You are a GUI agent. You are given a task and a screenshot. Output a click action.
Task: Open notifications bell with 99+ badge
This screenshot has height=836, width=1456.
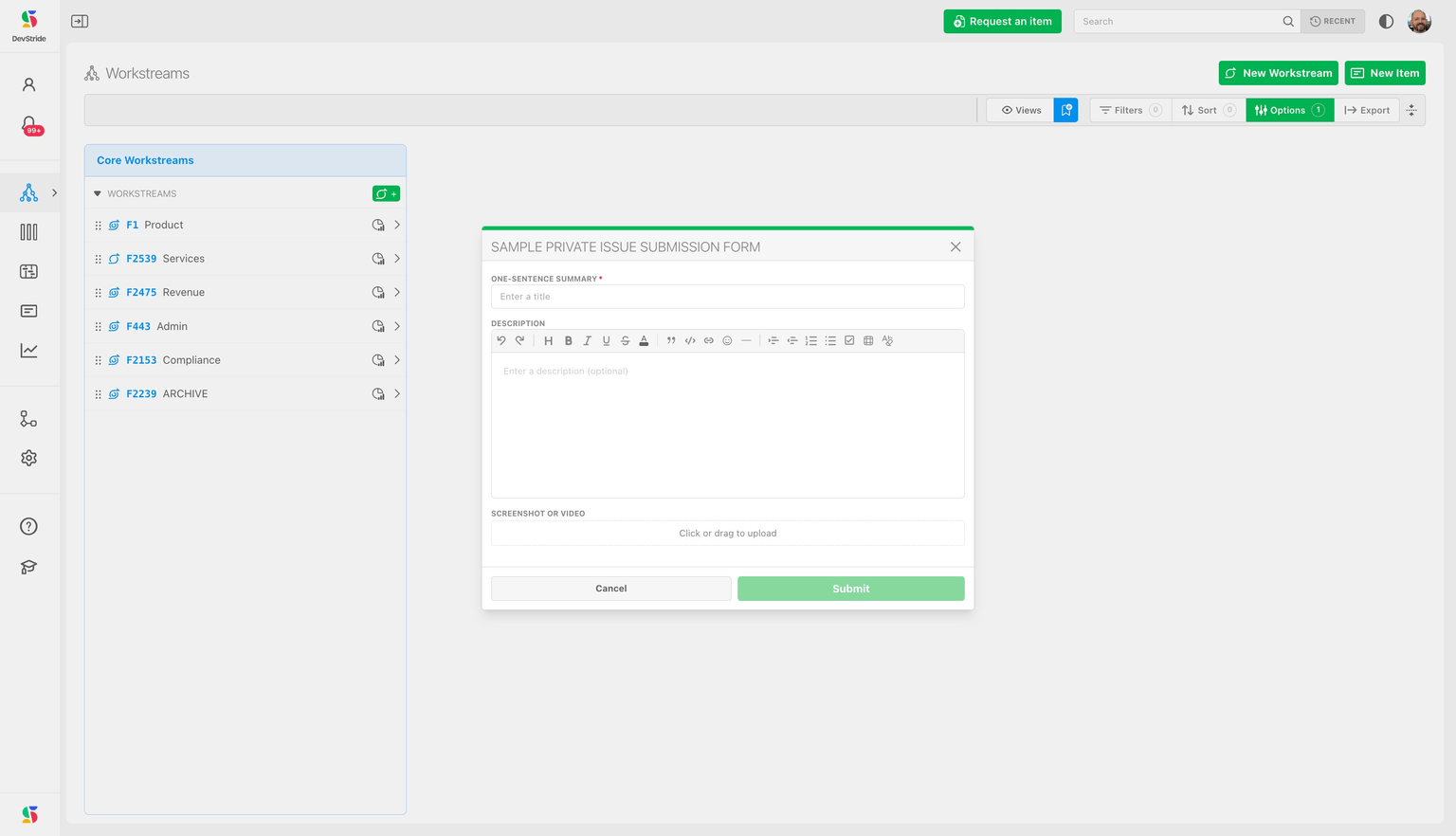click(x=29, y=125)
